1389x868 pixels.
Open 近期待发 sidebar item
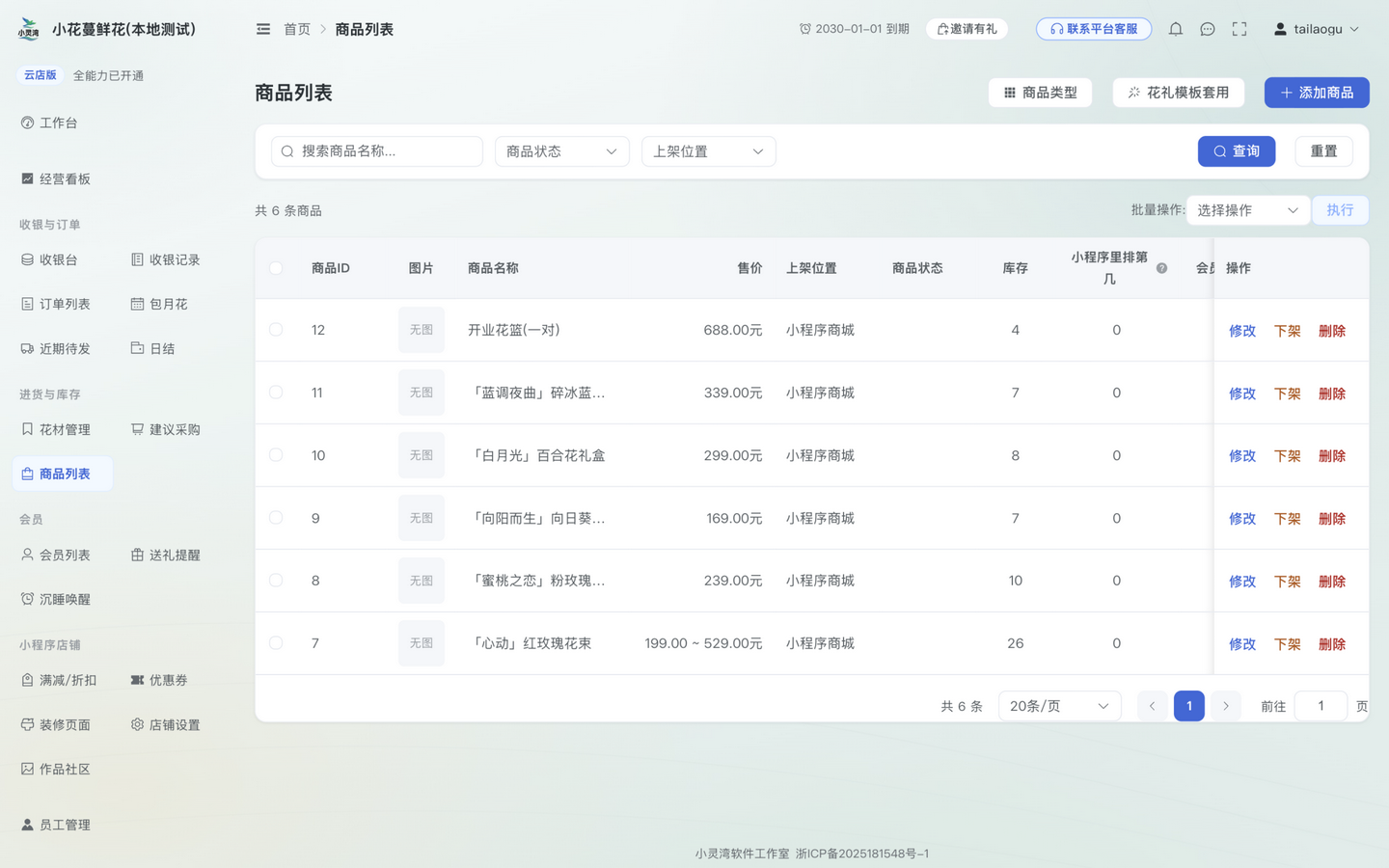tap(56, 348)
